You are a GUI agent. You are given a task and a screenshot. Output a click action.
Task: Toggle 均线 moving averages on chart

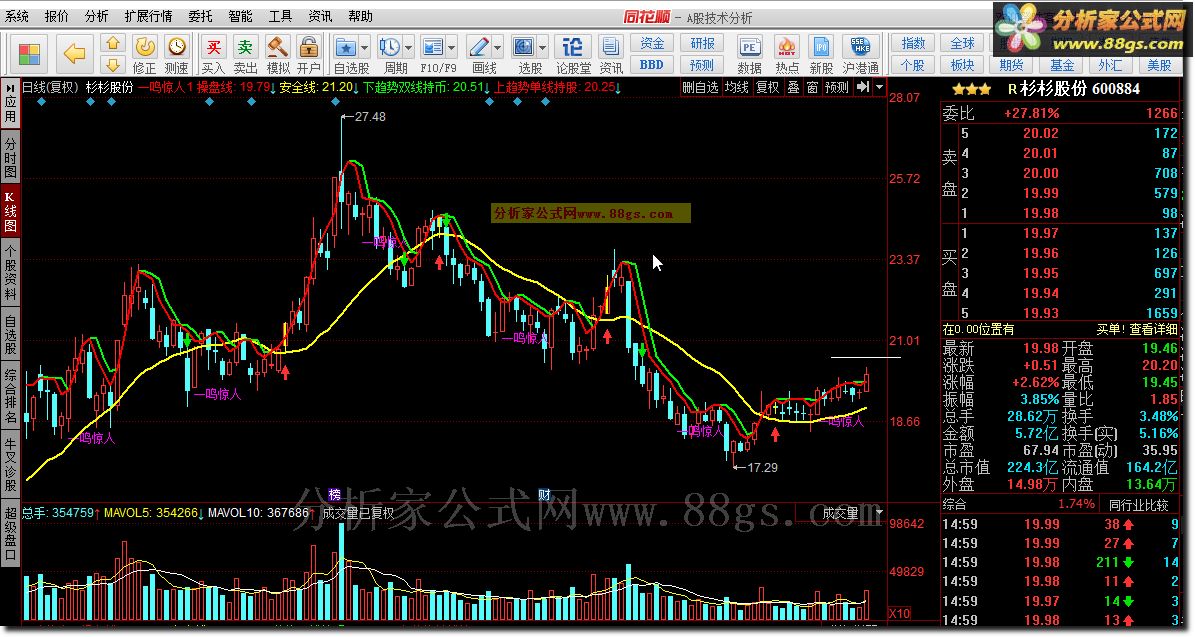coord(736,88)
